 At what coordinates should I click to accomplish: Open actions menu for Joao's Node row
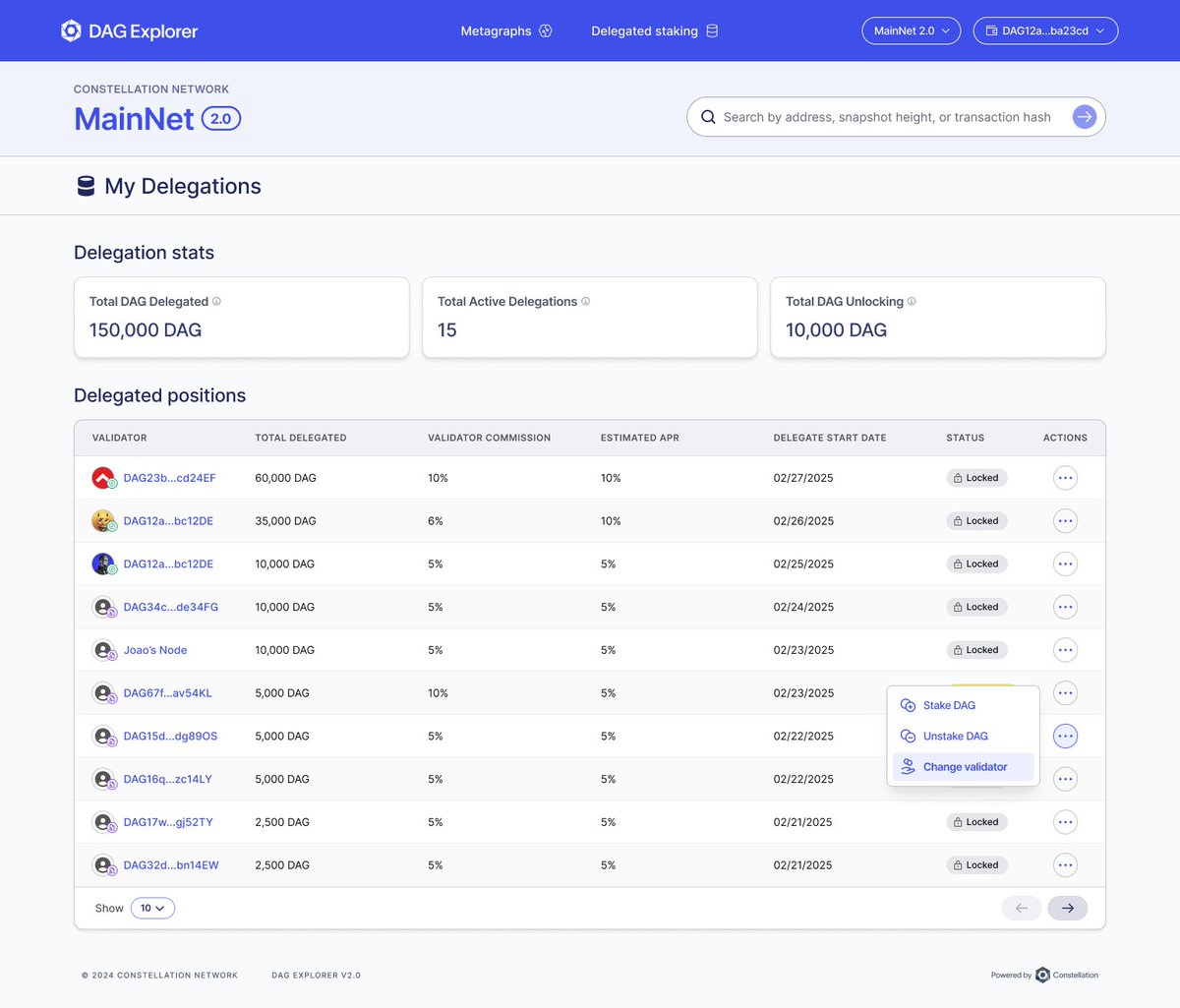point(1065,650)
